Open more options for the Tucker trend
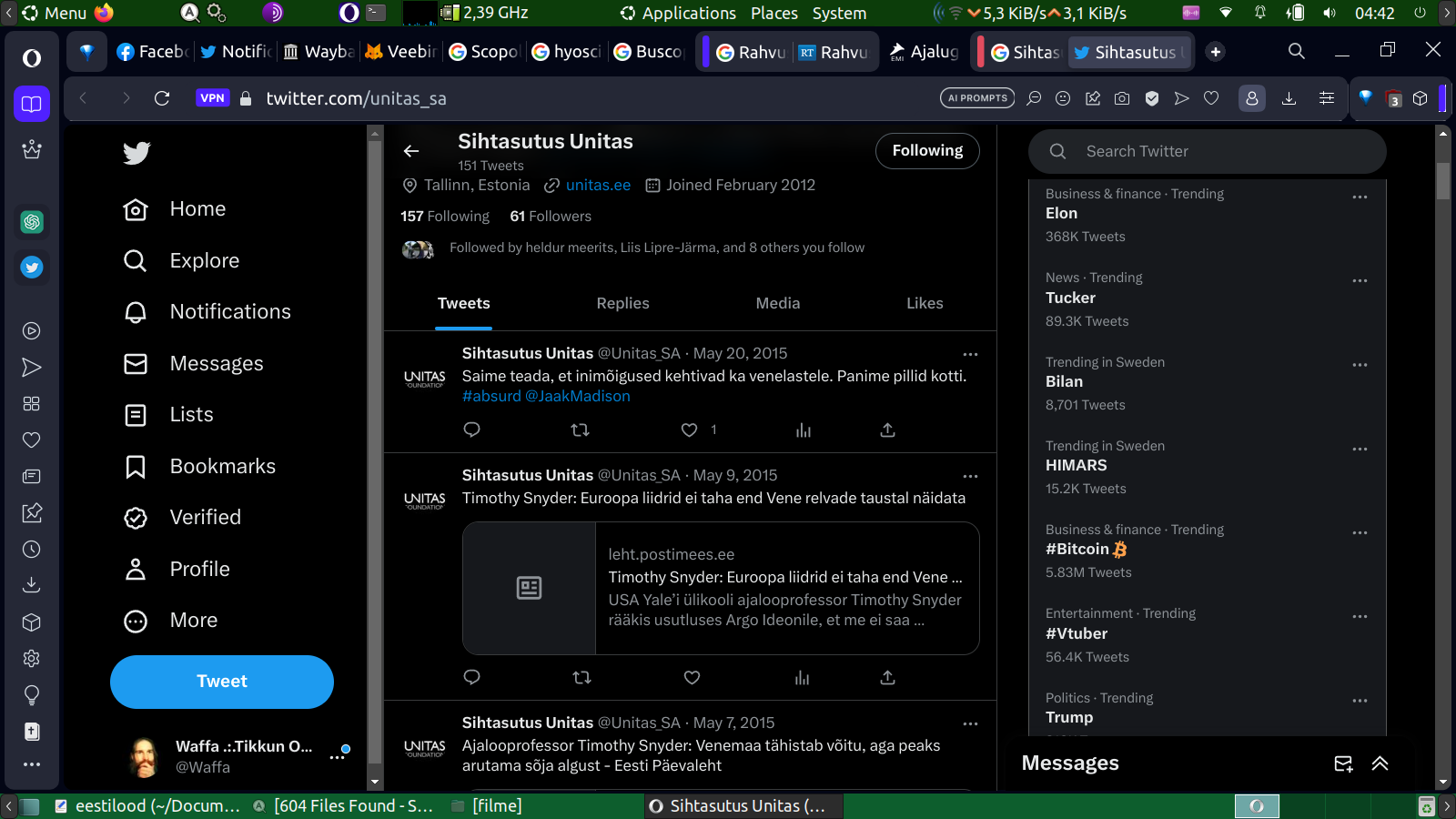This screenshot has height=819, width=1456. coord(1360,280)
